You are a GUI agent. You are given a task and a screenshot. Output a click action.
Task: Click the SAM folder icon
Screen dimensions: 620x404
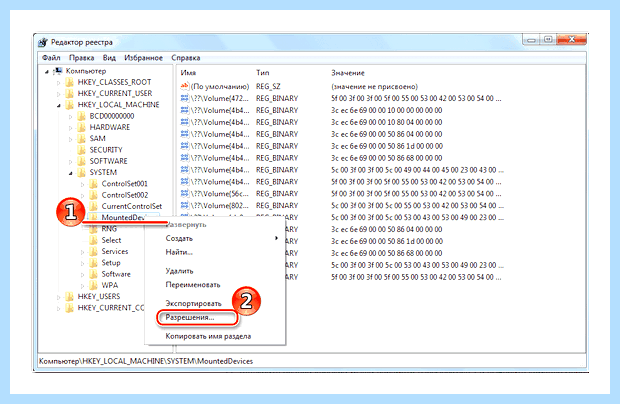click(x=81, y=139)
